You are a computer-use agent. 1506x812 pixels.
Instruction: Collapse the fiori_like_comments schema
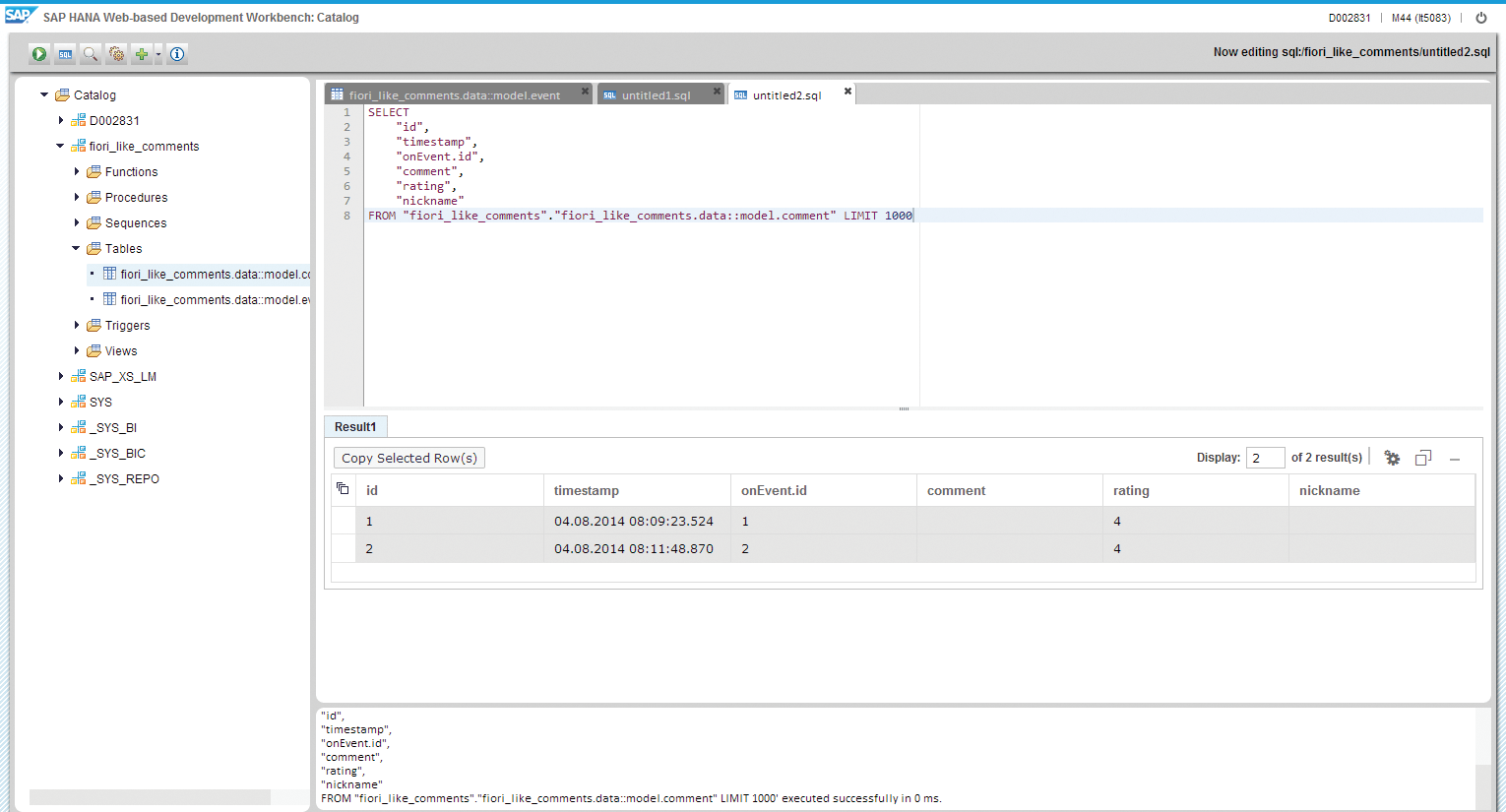tap(60, 146)
